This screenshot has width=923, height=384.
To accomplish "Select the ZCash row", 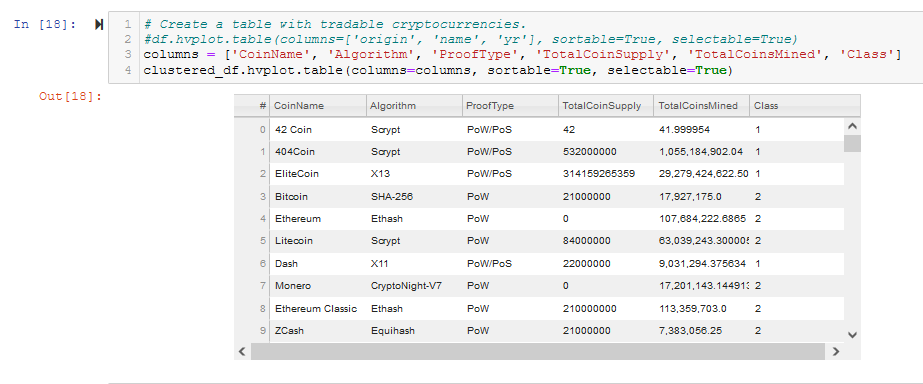I will point(539,331).
